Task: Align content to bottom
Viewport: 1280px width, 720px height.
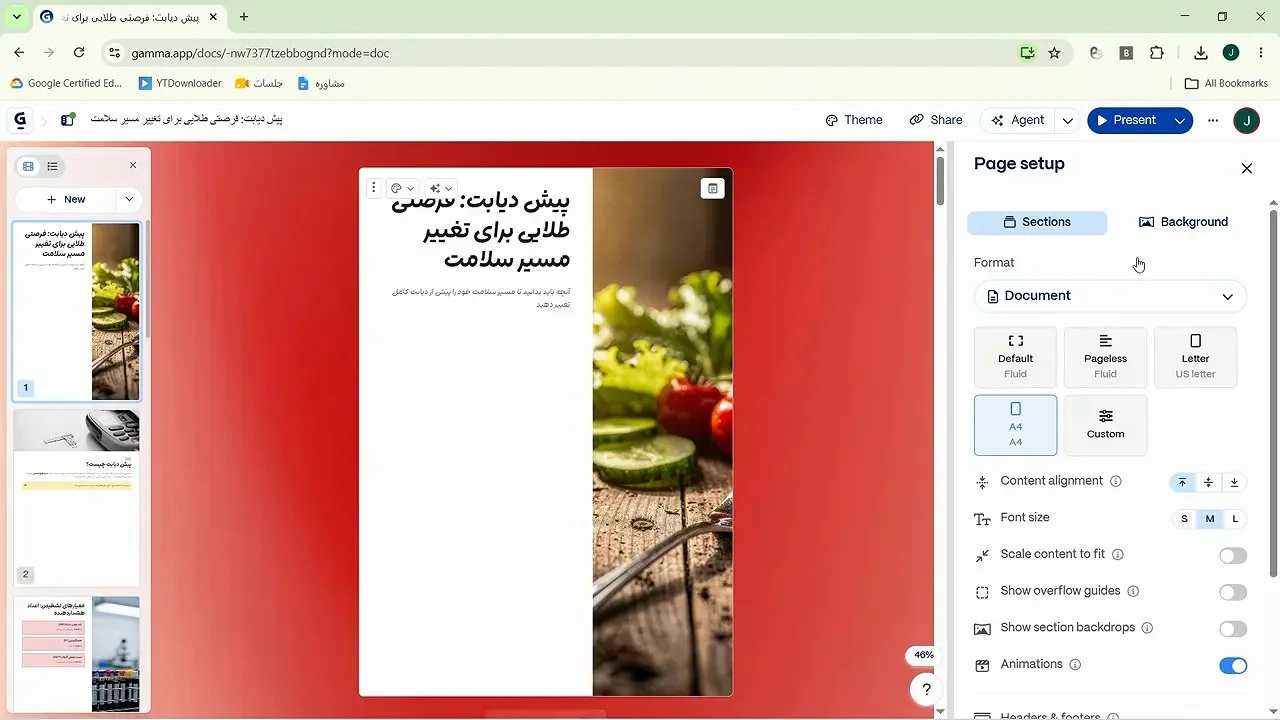Action: pos(1234,482)
